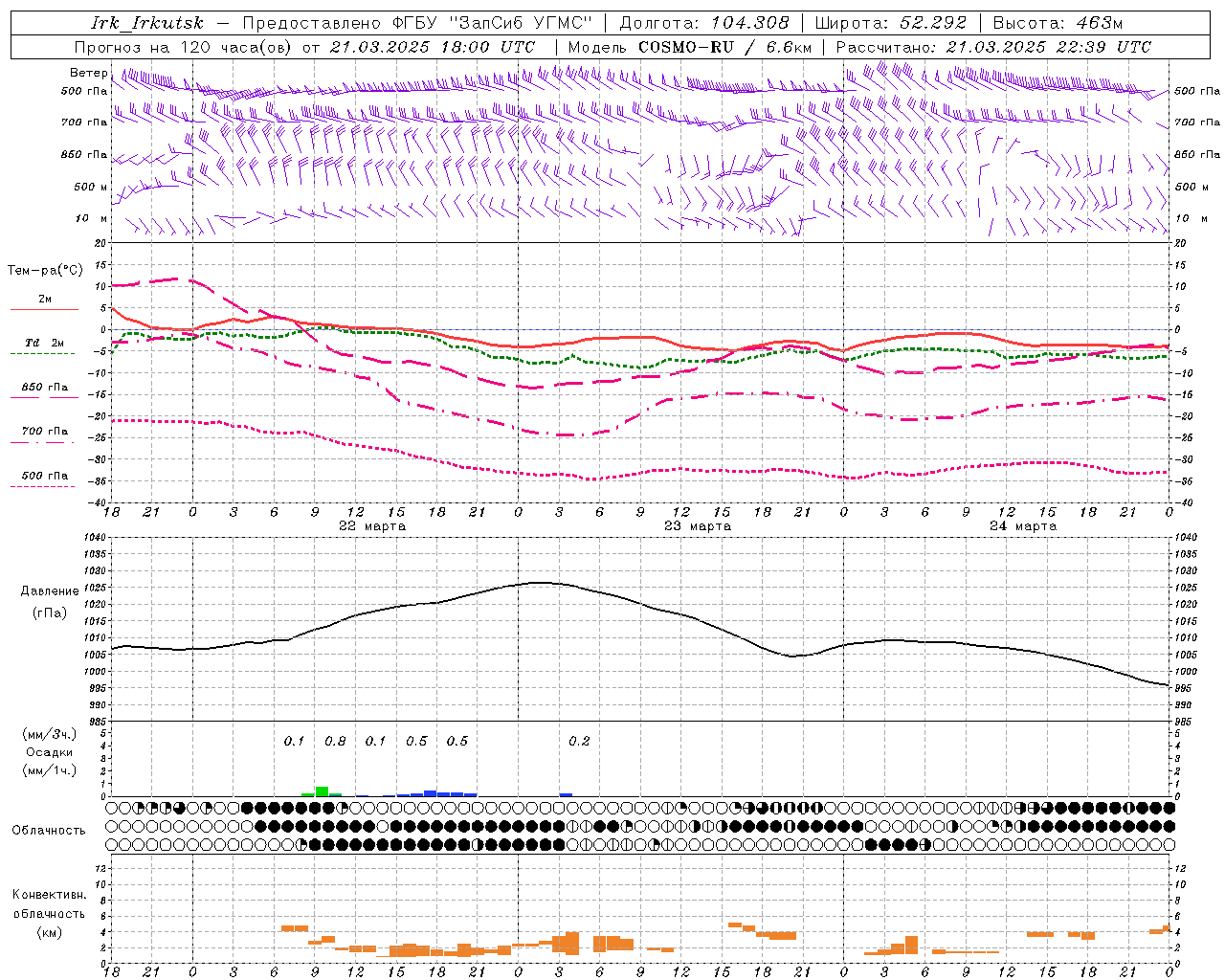
Task: Click the 23 марта date label
Action: tap(698, 526)
